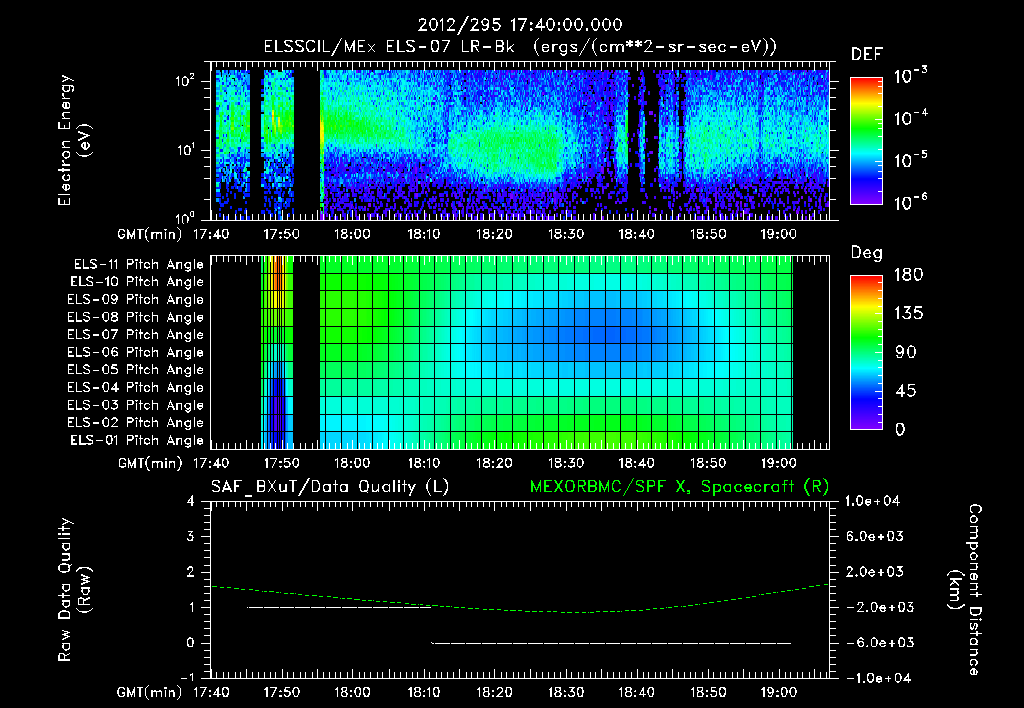Screen dimensions: 1024x708
Task: Click GMT(min) label under data quality panel
Action: click(150, 692)
